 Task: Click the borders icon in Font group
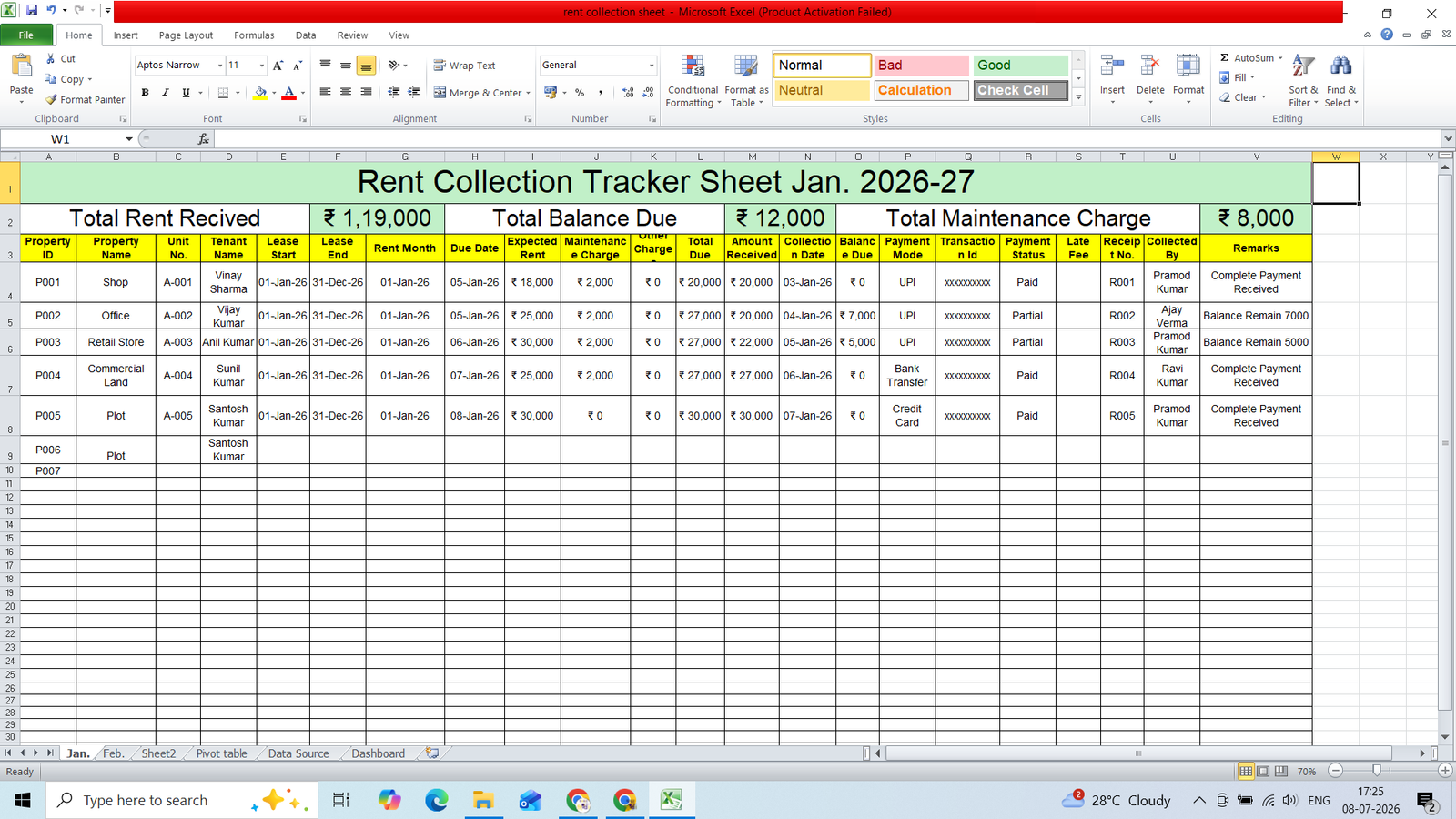(x=223, y=93)
